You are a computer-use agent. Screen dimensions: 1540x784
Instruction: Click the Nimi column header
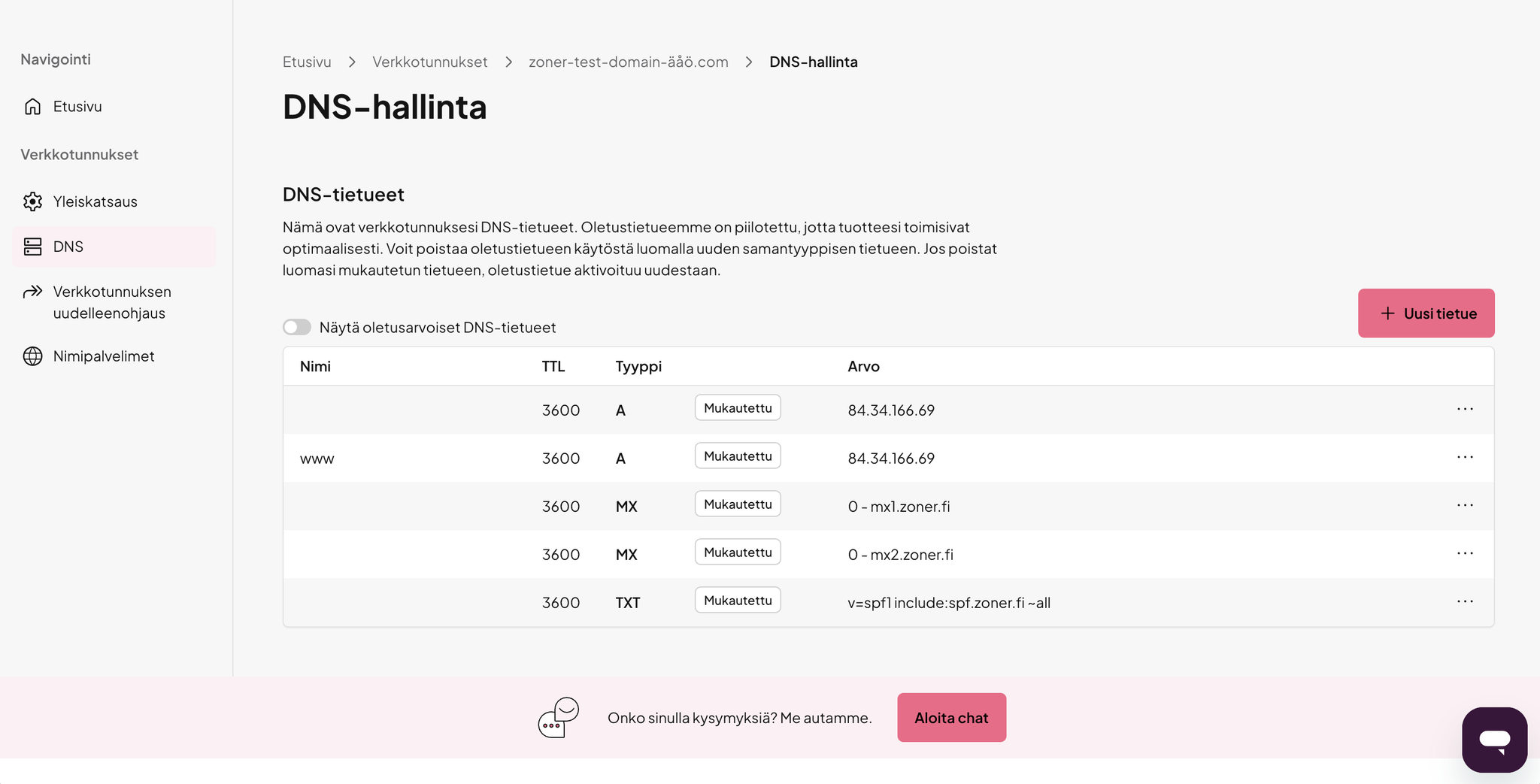315,366
